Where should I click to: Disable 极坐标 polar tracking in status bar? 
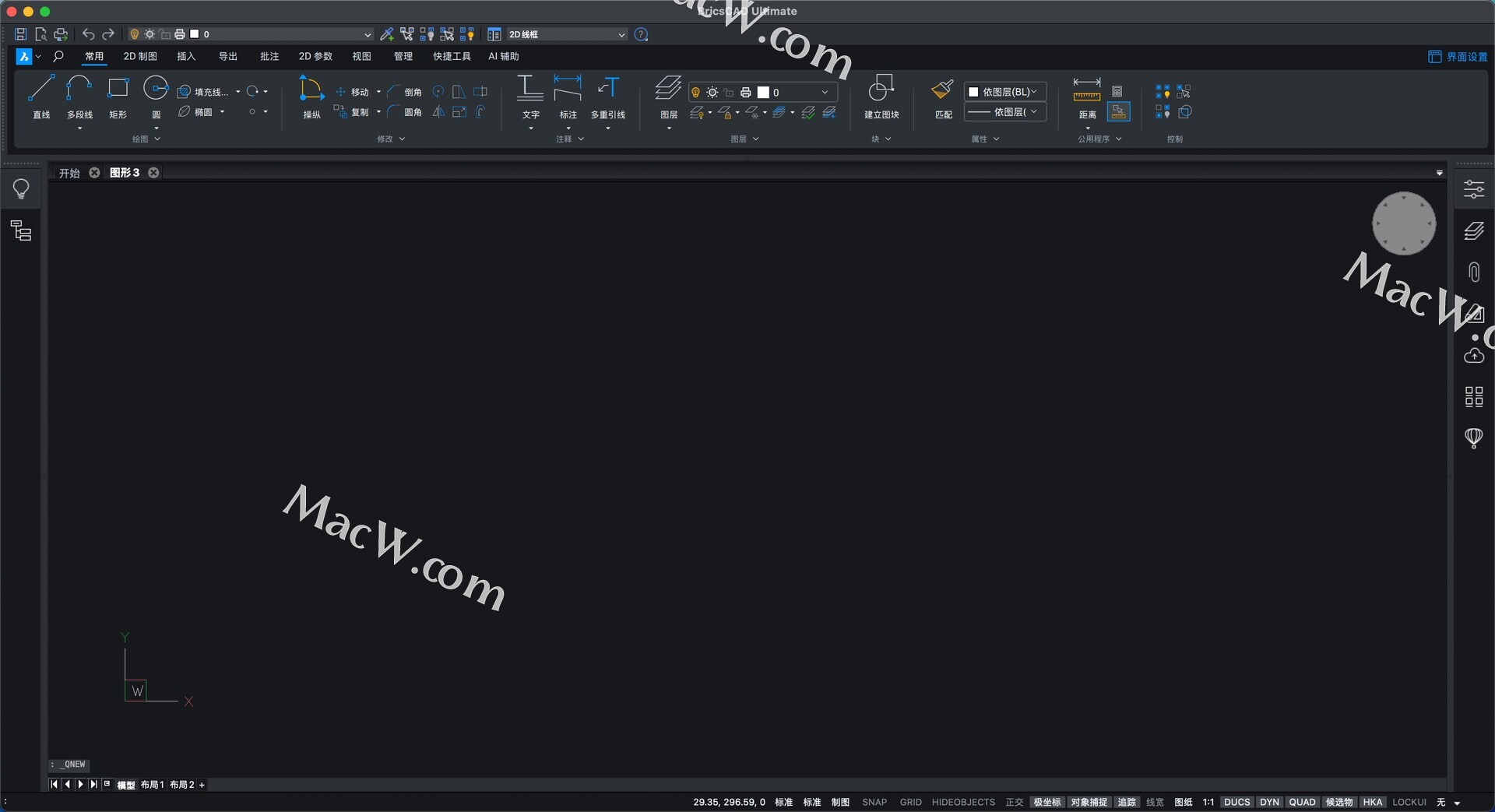point(1046,802)
